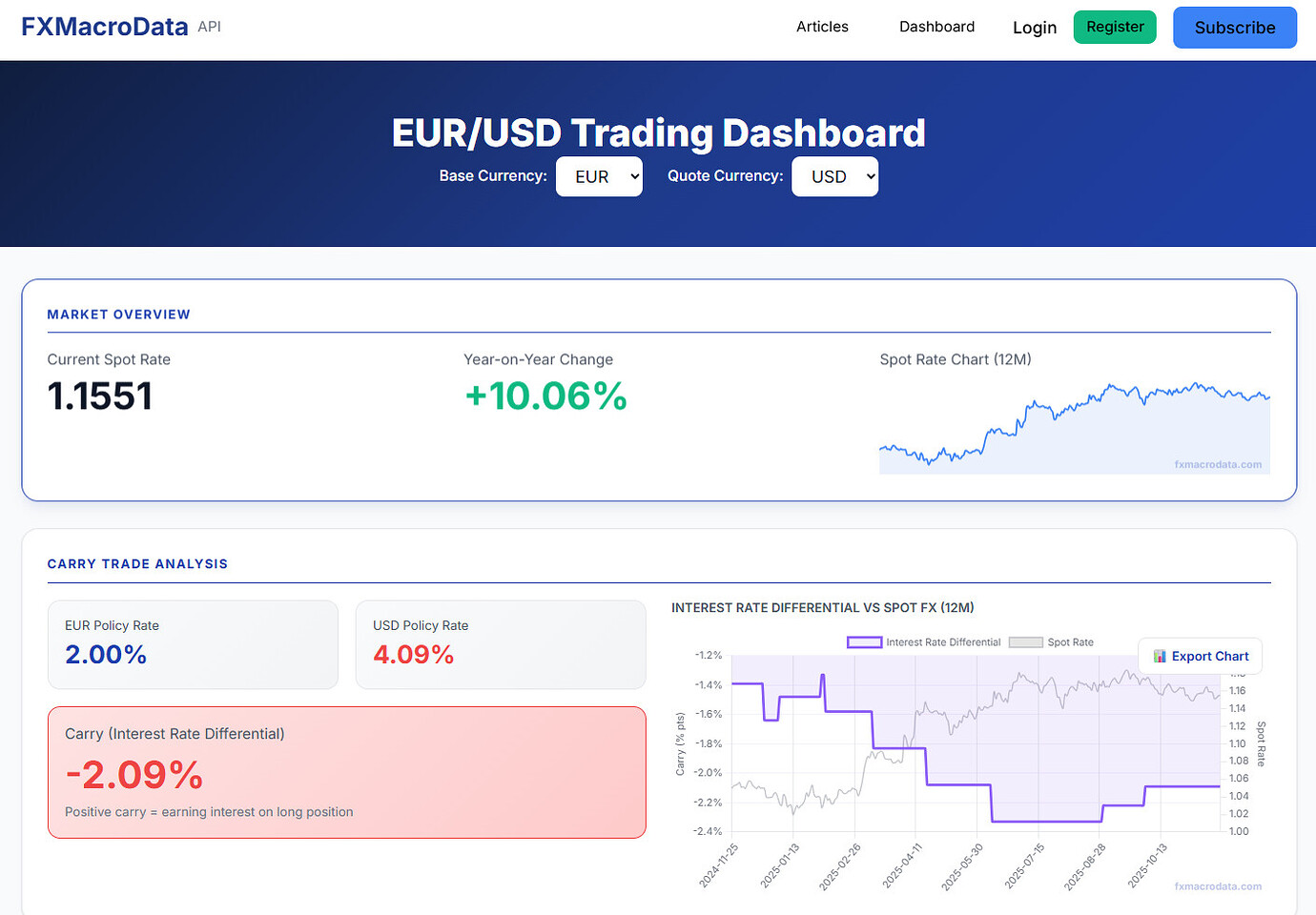Click the Export Chart button

coord(1200,656)
